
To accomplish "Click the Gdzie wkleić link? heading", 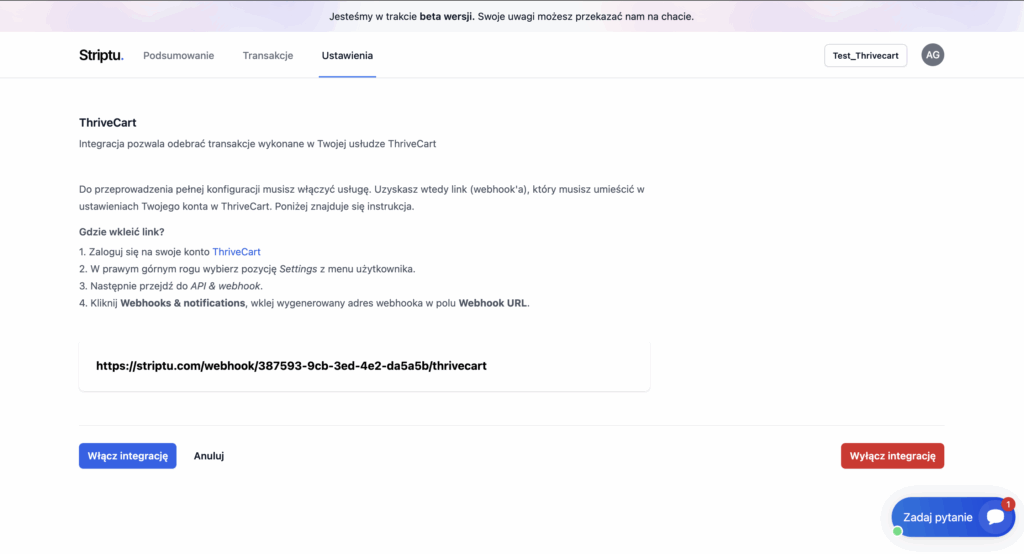I will [122, 232].
